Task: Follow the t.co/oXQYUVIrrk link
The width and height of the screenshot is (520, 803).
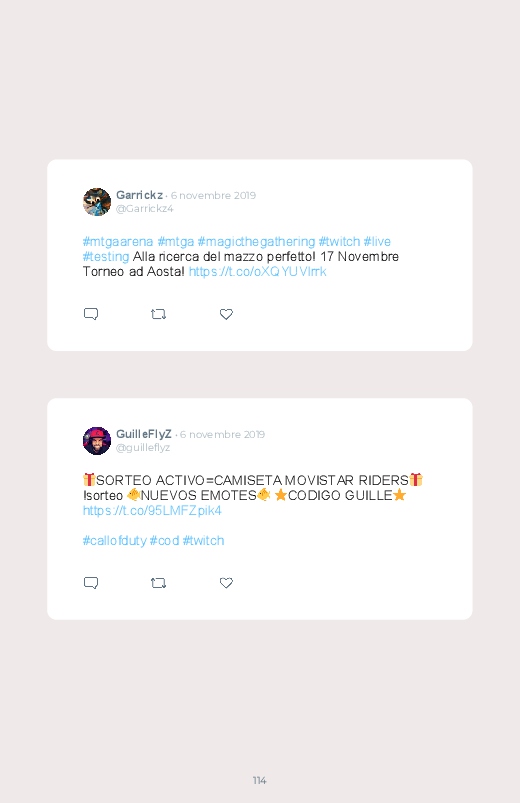Action: [258, 271]
